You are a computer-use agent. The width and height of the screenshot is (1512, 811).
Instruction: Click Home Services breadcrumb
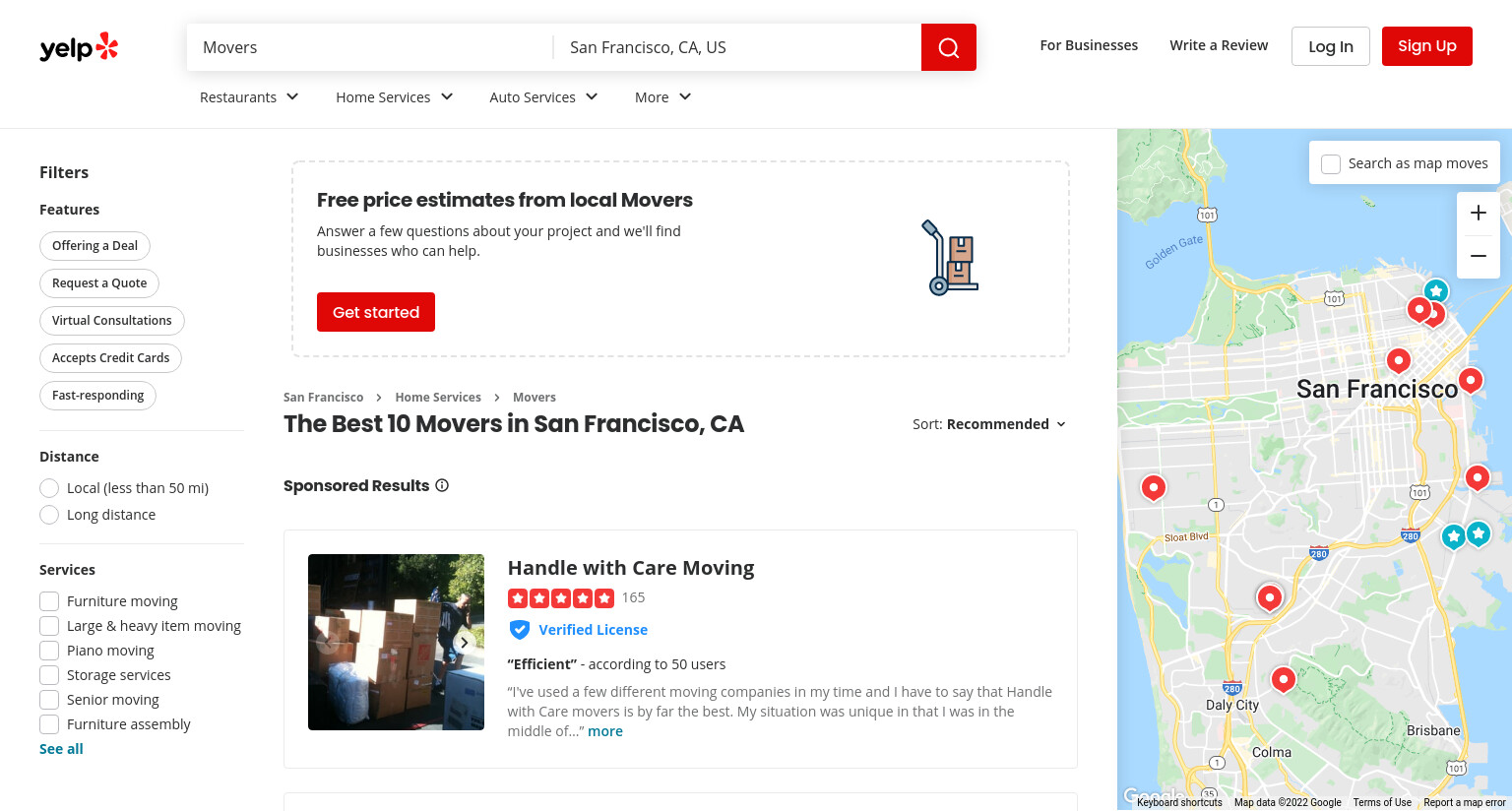438,398
